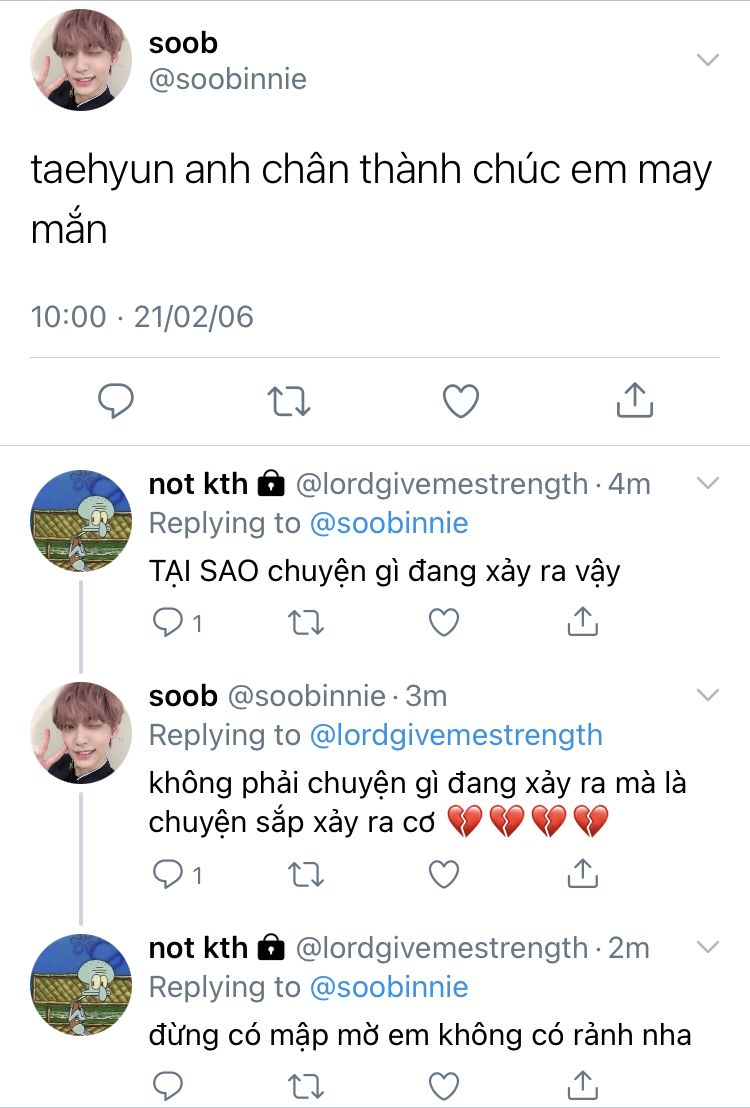The height and width of the screenshot is (1108, 750).
Task: Reply to the 'đừng có mập mờ' tweet
Action: [x=167, y=1085]
